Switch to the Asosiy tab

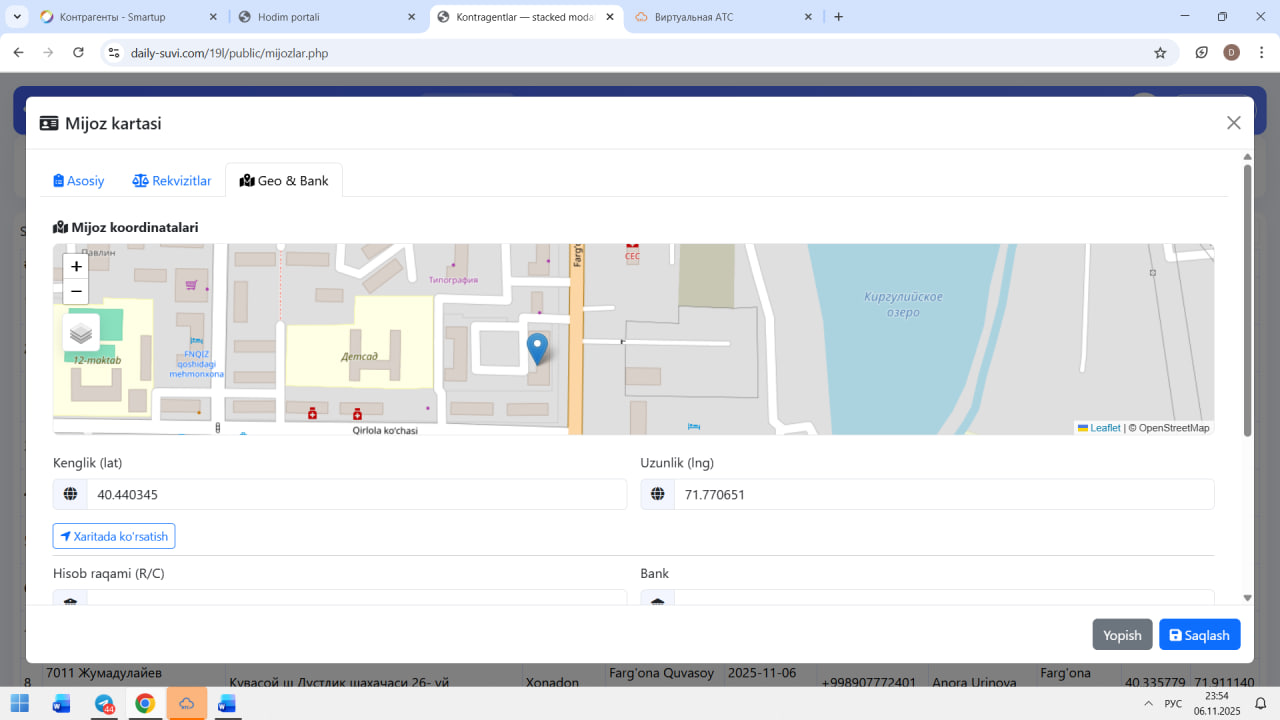[x=79, y=181]
